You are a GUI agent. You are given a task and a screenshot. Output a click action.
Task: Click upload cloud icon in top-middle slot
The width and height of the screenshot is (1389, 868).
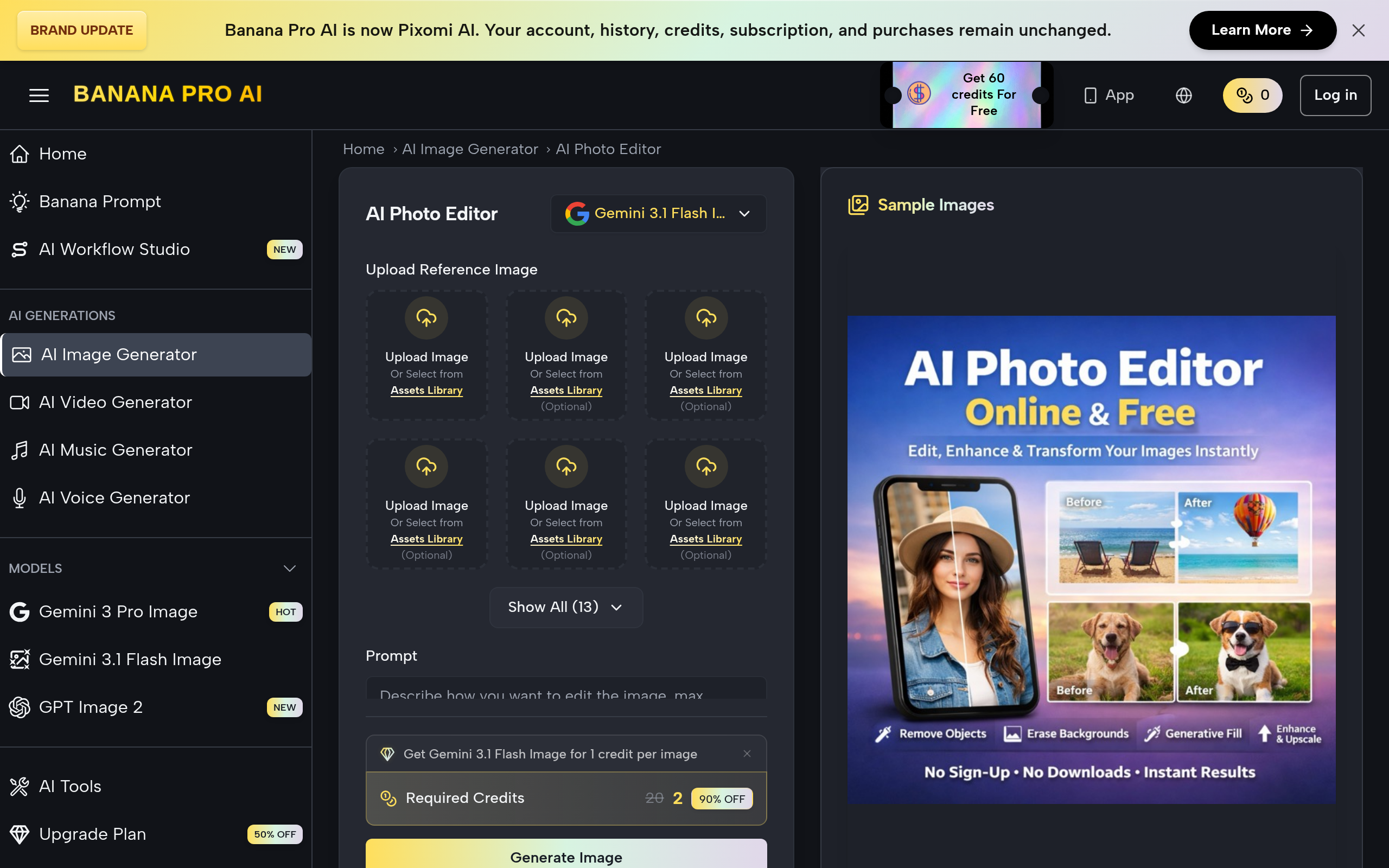pos(566,318)
